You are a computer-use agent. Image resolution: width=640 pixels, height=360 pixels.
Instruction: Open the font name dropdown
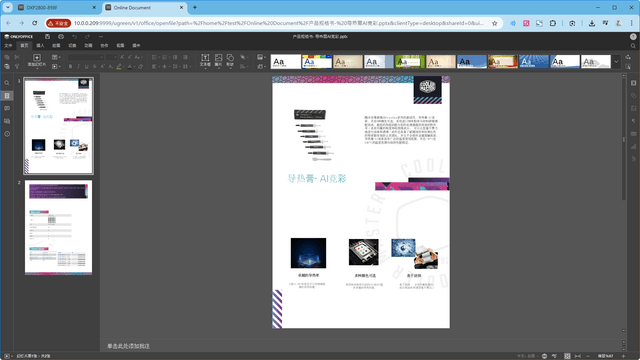(102, 57)
